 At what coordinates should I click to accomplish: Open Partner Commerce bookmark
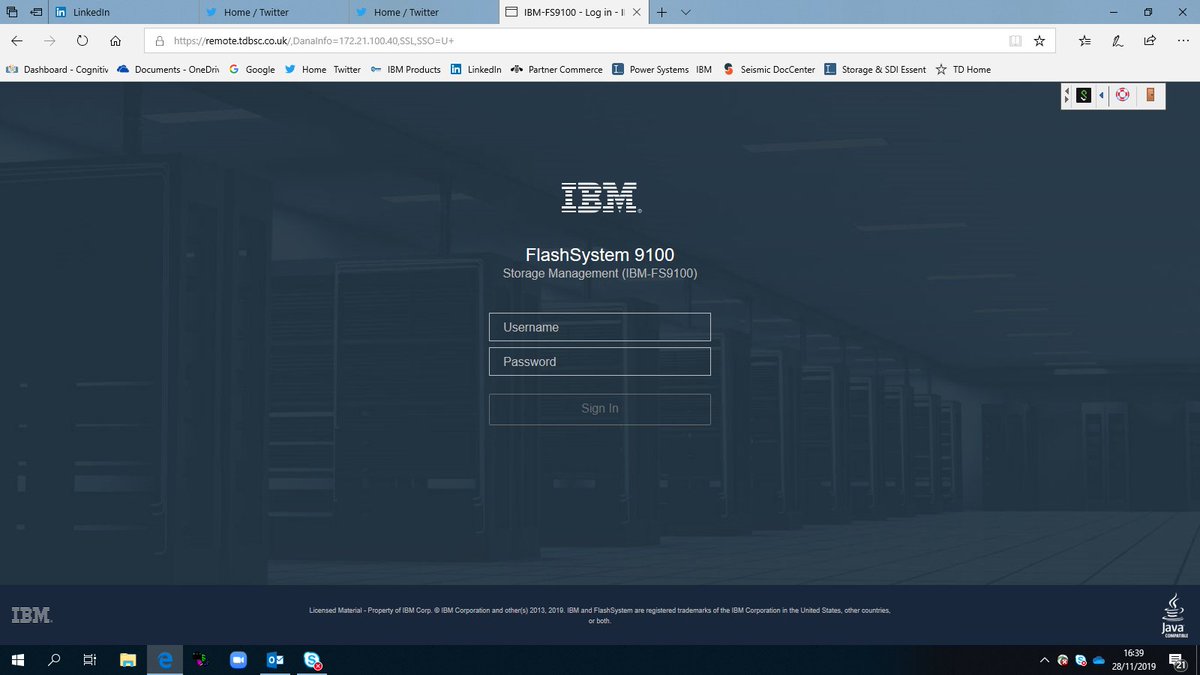click(x=556, y=70)
